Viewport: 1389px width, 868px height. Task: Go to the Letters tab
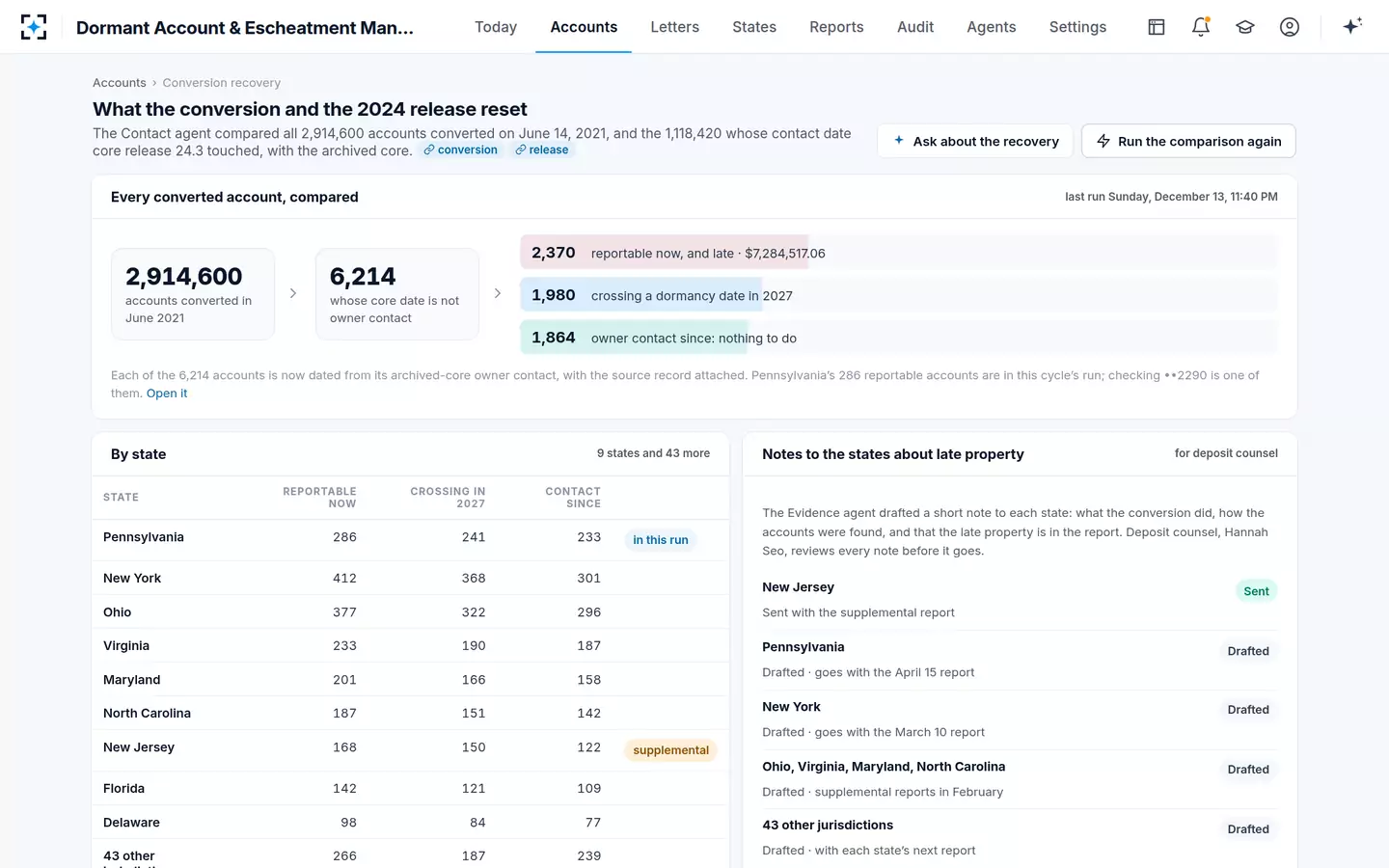point(674,27)
